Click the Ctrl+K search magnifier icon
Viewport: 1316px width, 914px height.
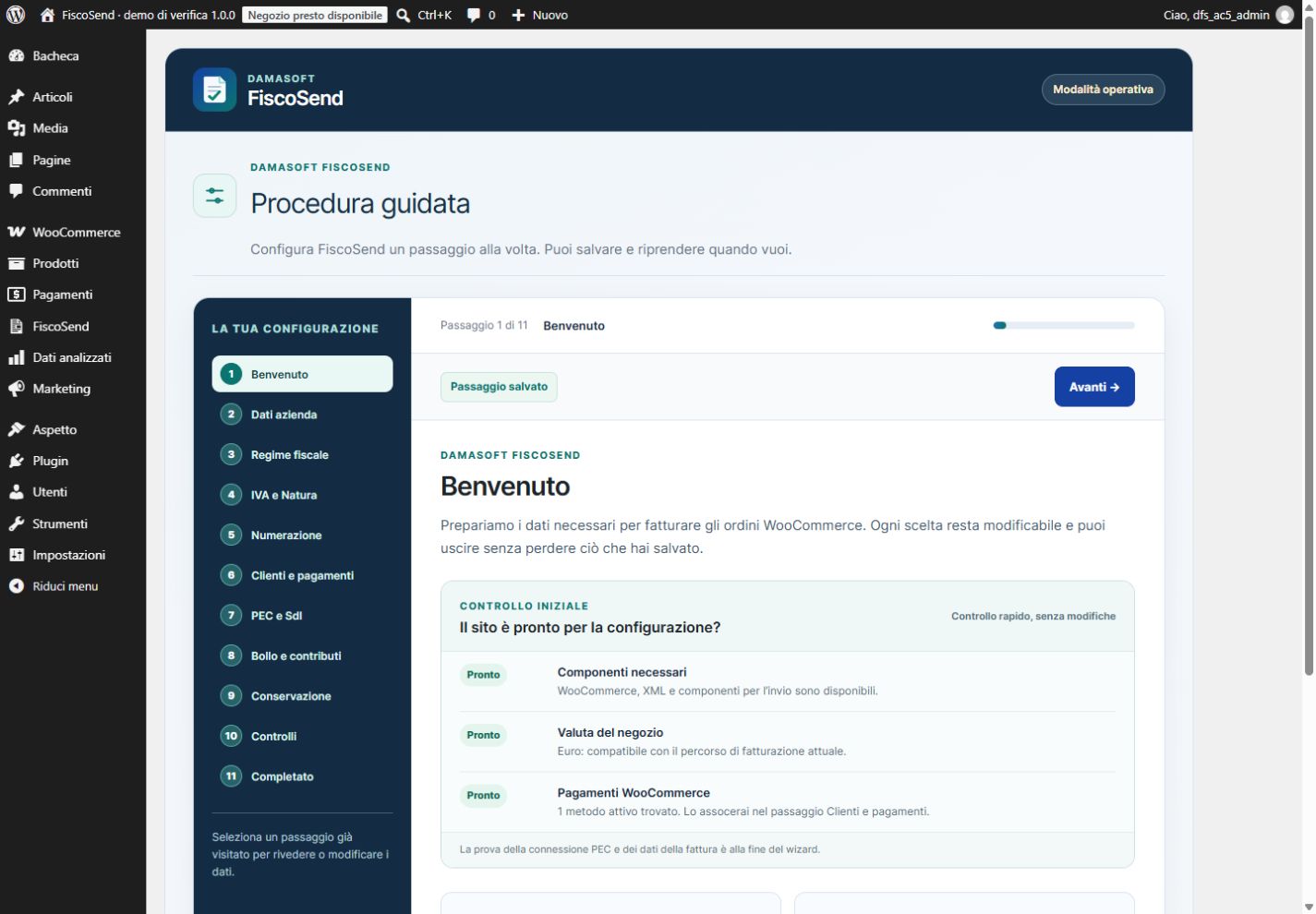point(404,15)
